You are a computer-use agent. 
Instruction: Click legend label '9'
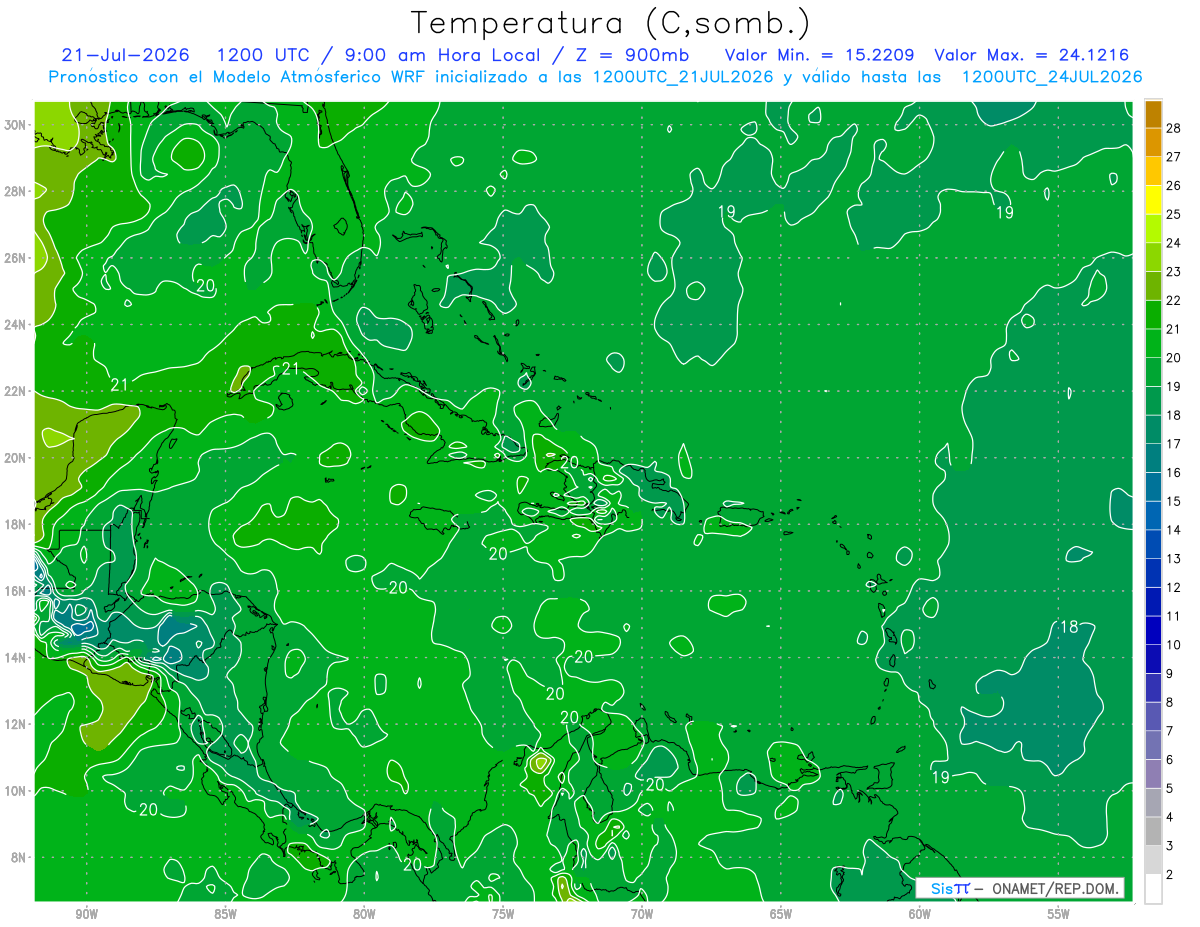click(1170, 674)
